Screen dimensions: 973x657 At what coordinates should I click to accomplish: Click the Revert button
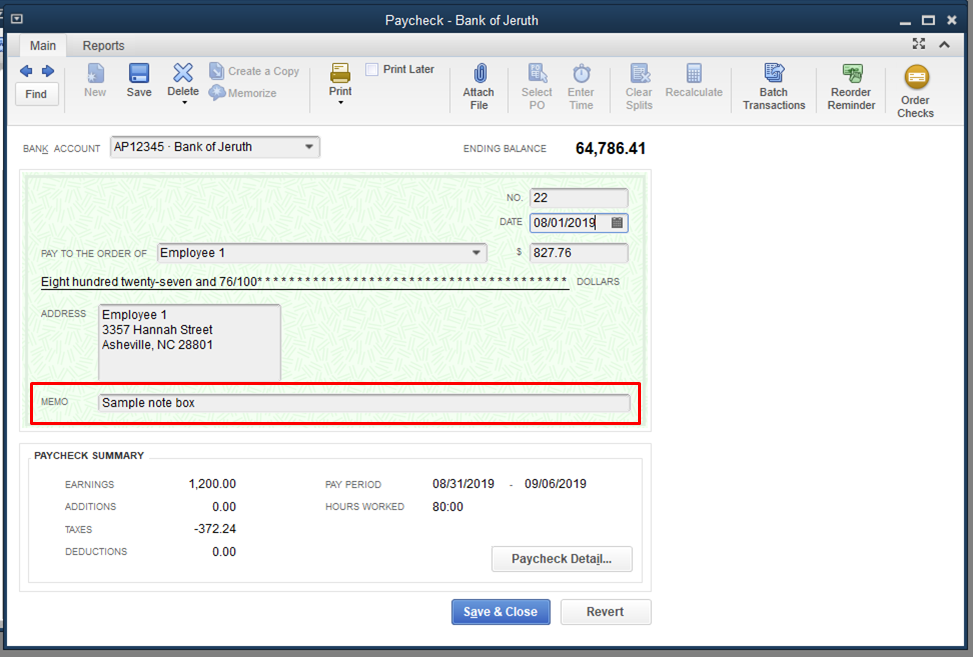pyautogui.click(x=606, y=612)
